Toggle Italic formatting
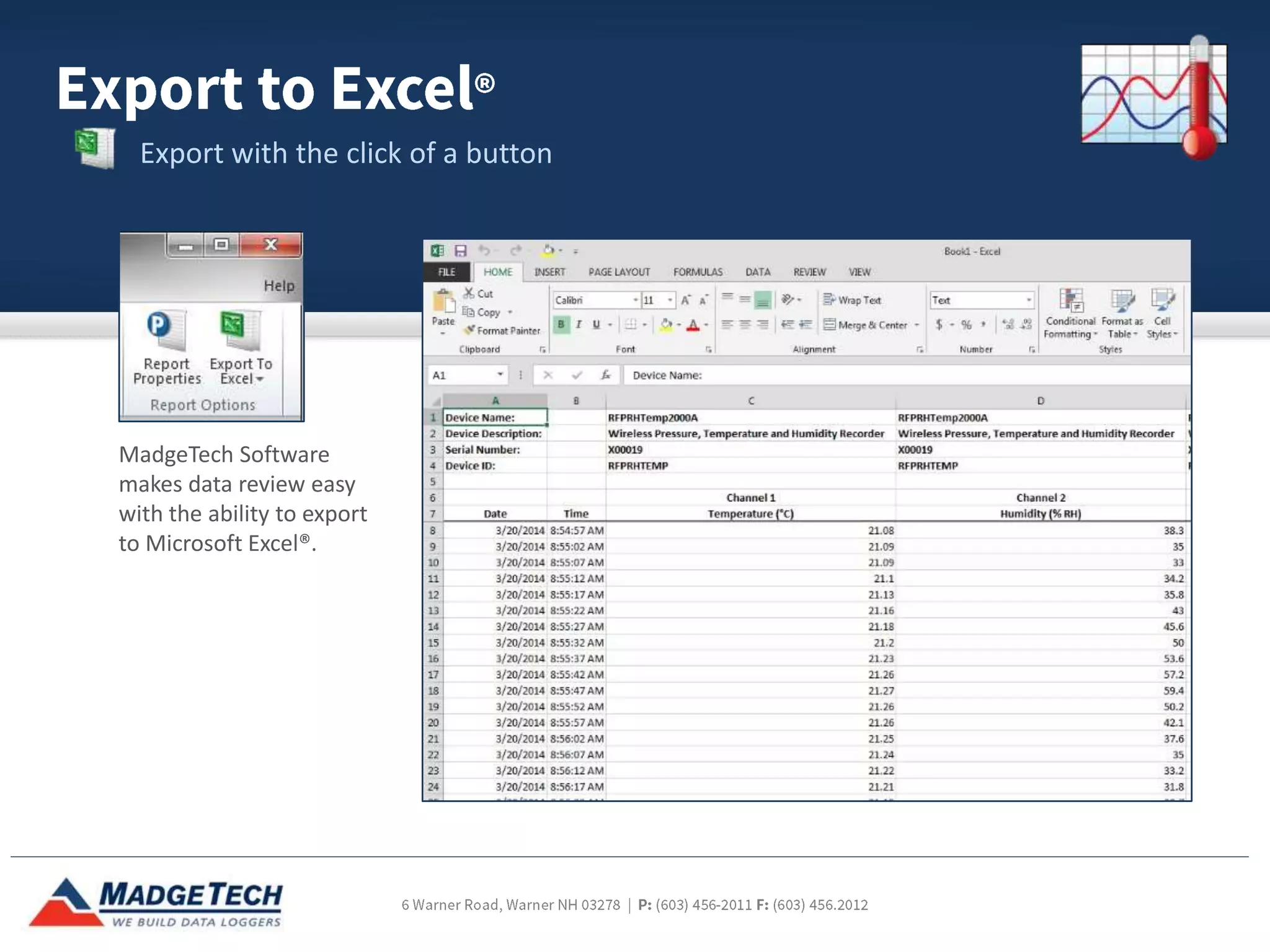 click(x=579, y=324)
